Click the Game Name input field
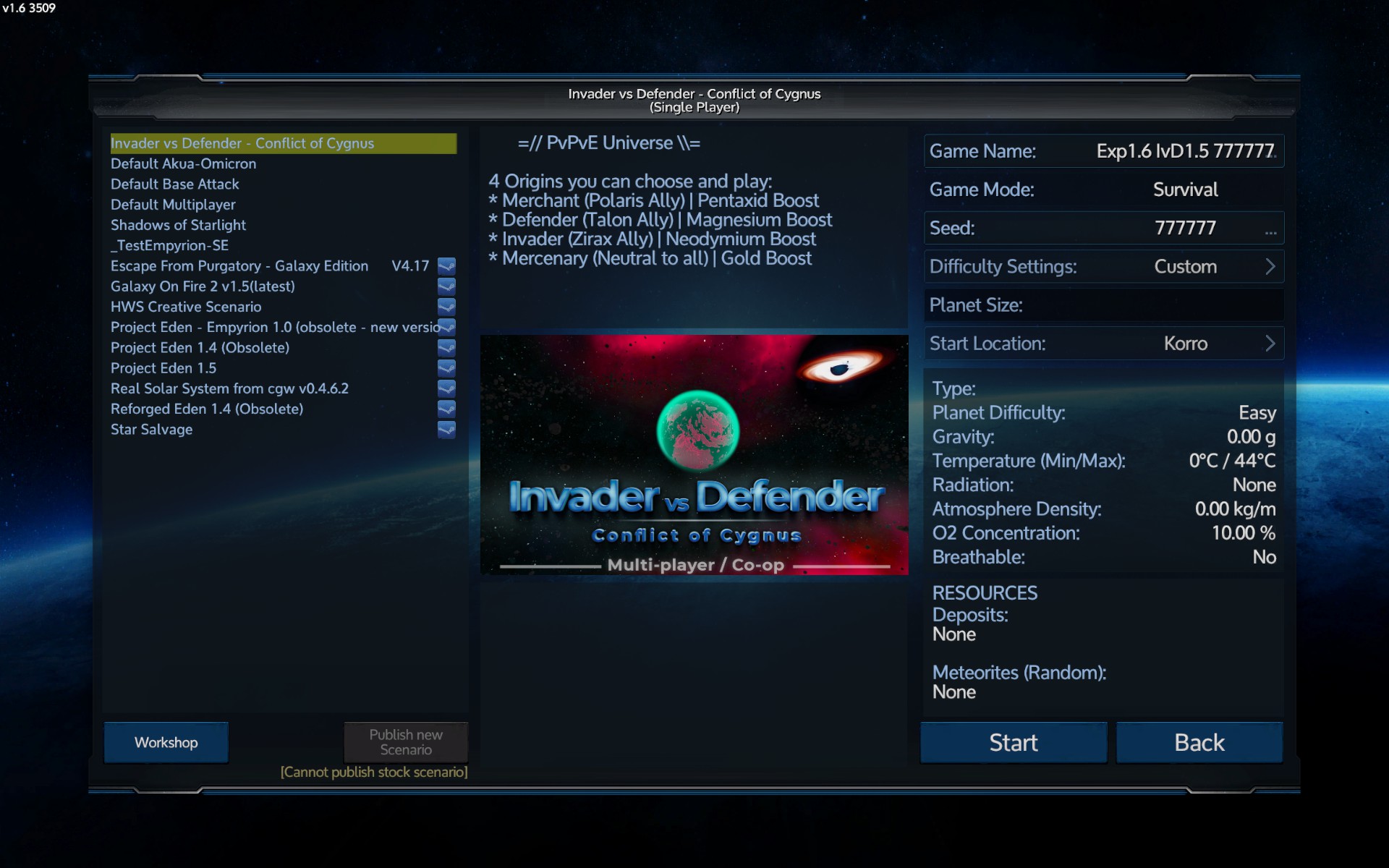The image size is (1389, 868). 1184,151
